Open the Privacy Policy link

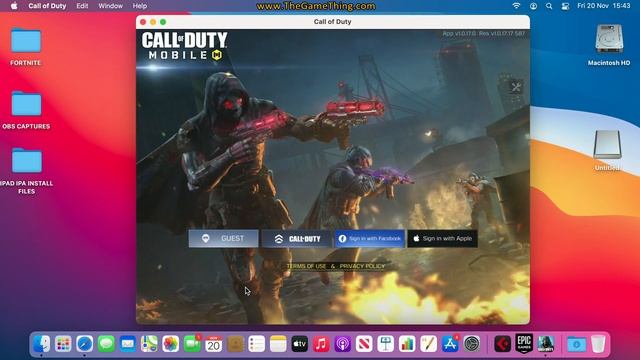(362, 266)
